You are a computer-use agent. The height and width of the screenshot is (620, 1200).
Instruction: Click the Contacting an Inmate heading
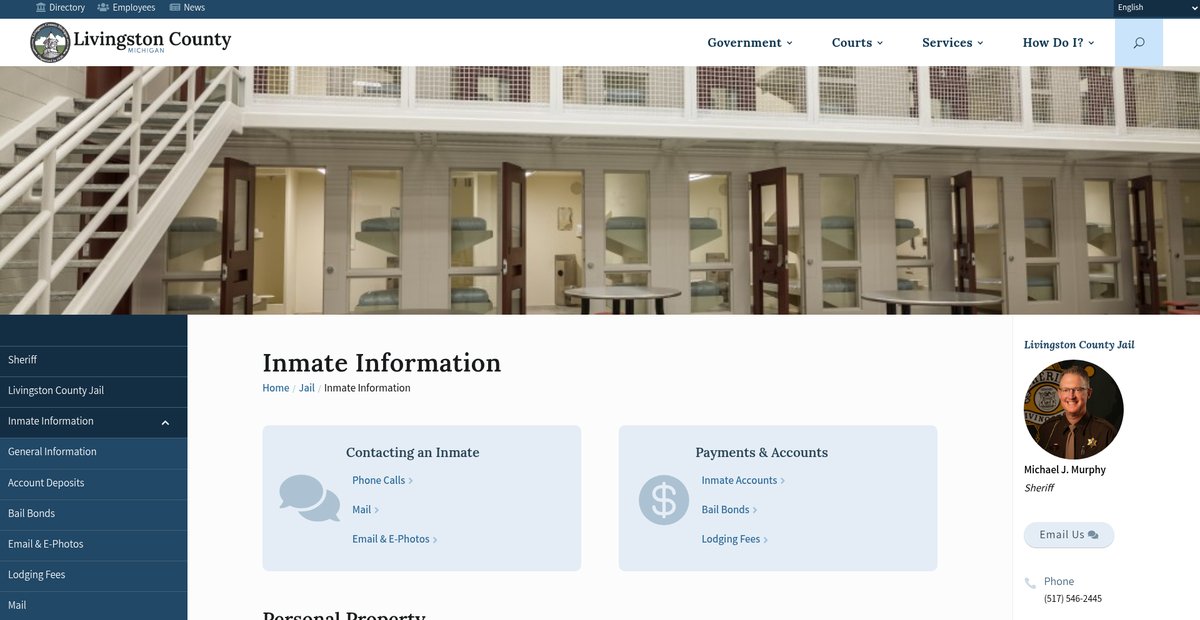click(x=413, y=453)
